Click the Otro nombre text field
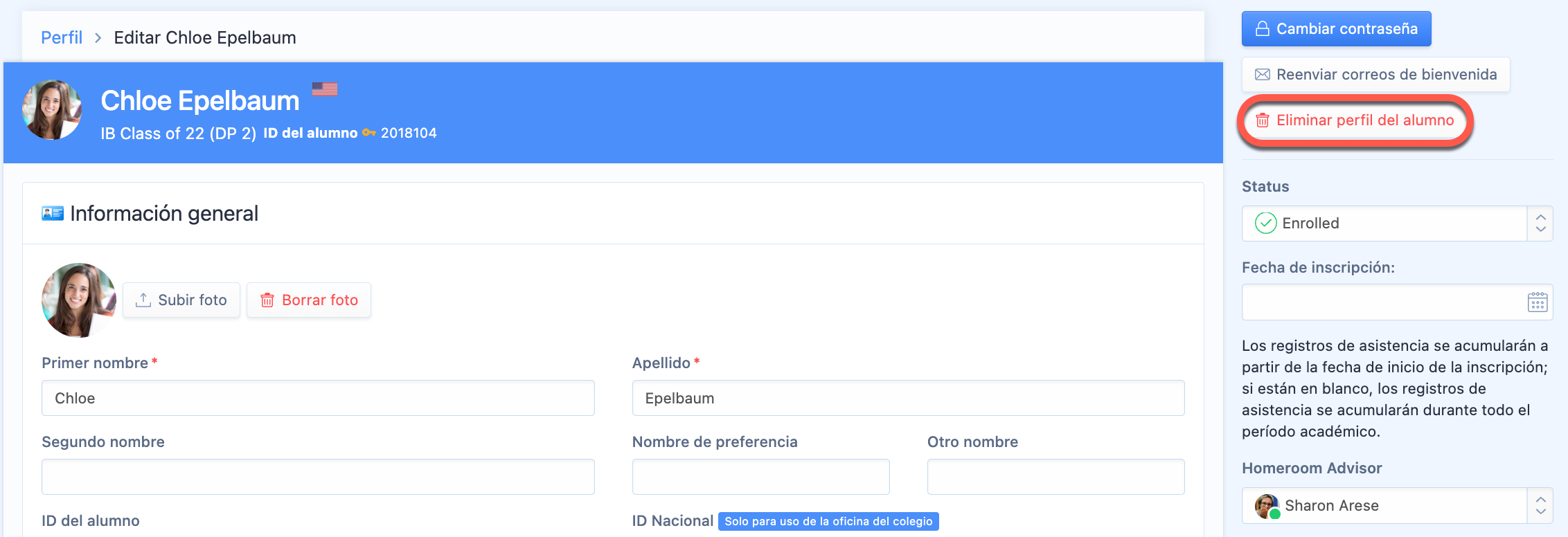 click(1055, 477)
